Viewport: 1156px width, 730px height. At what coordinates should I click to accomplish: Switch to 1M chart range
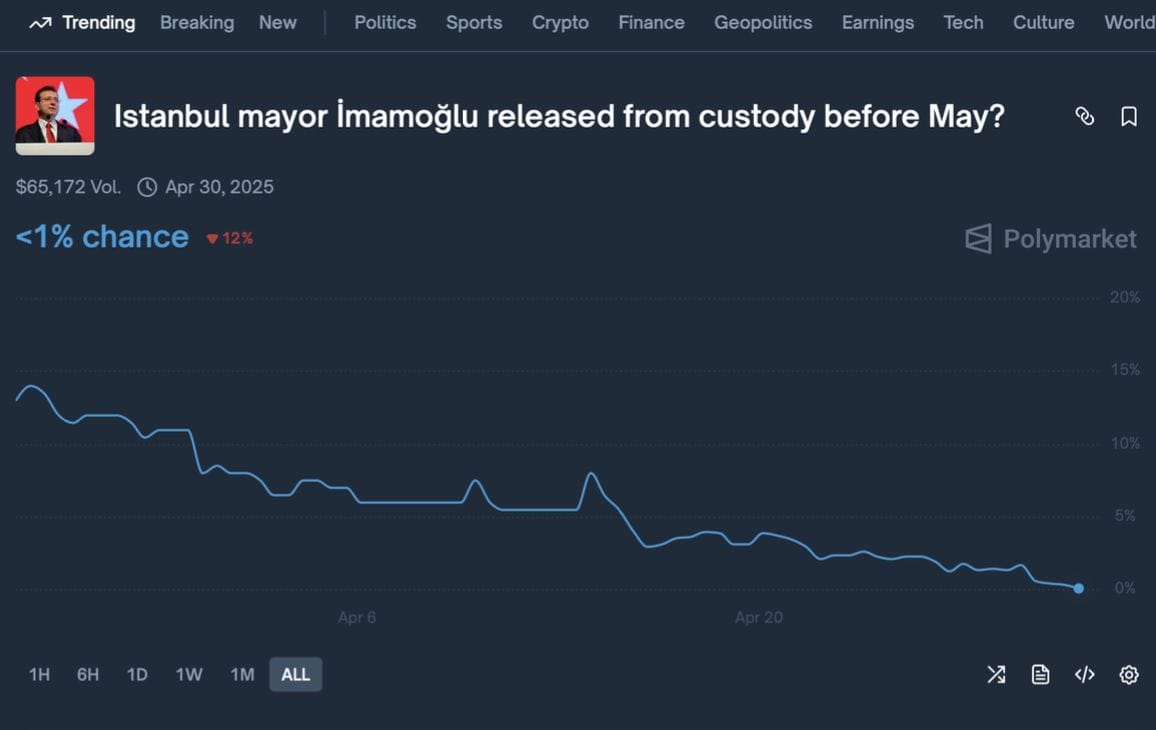242,674
